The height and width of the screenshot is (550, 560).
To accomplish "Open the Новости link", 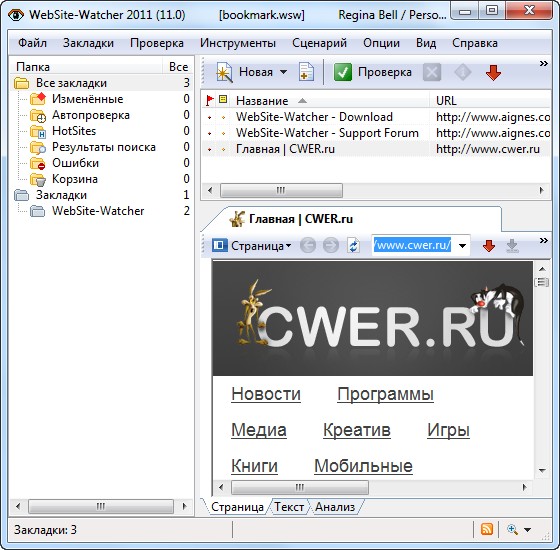I will click(266, 394).
